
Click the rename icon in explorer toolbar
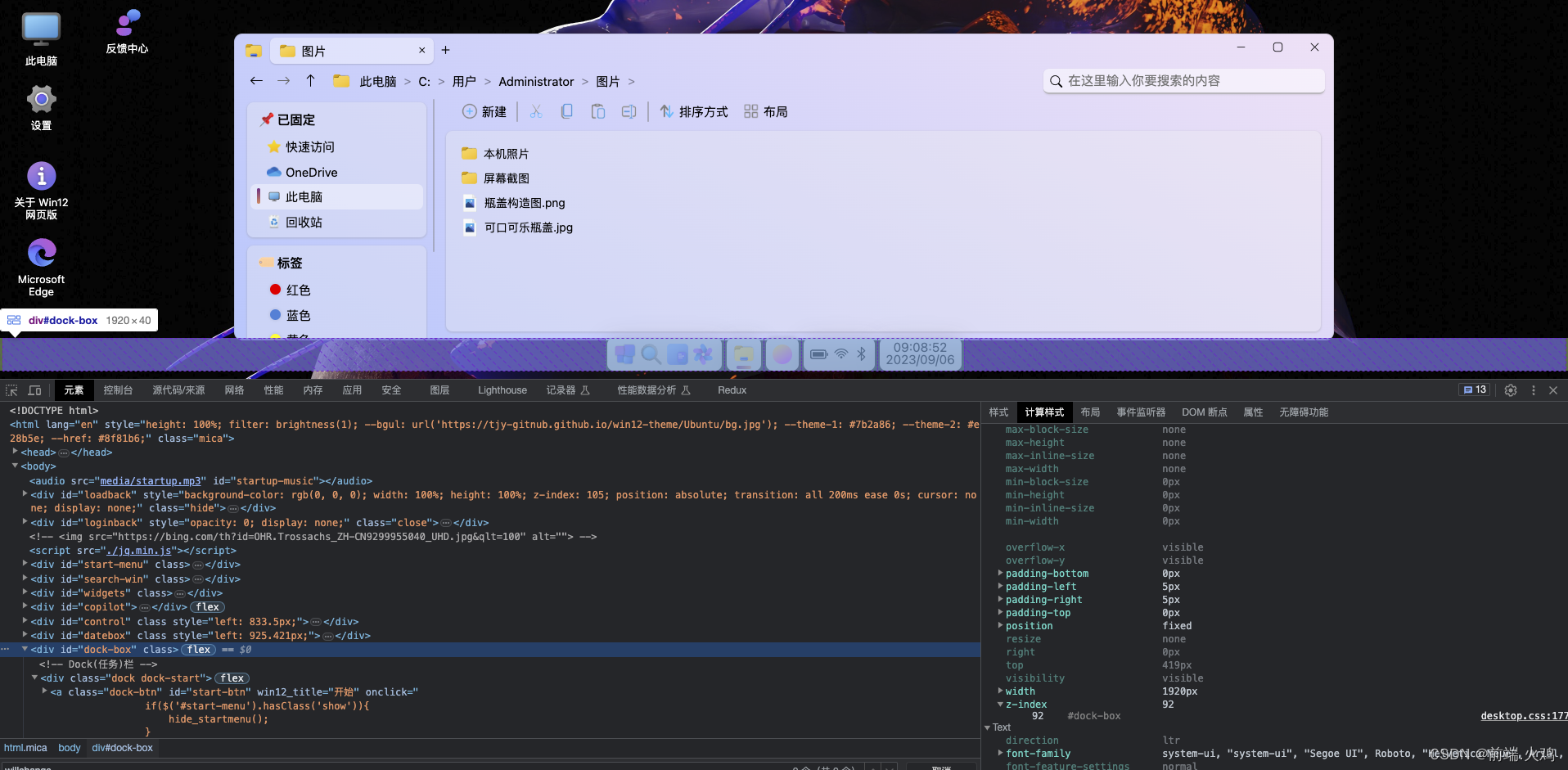click(629, 111)
